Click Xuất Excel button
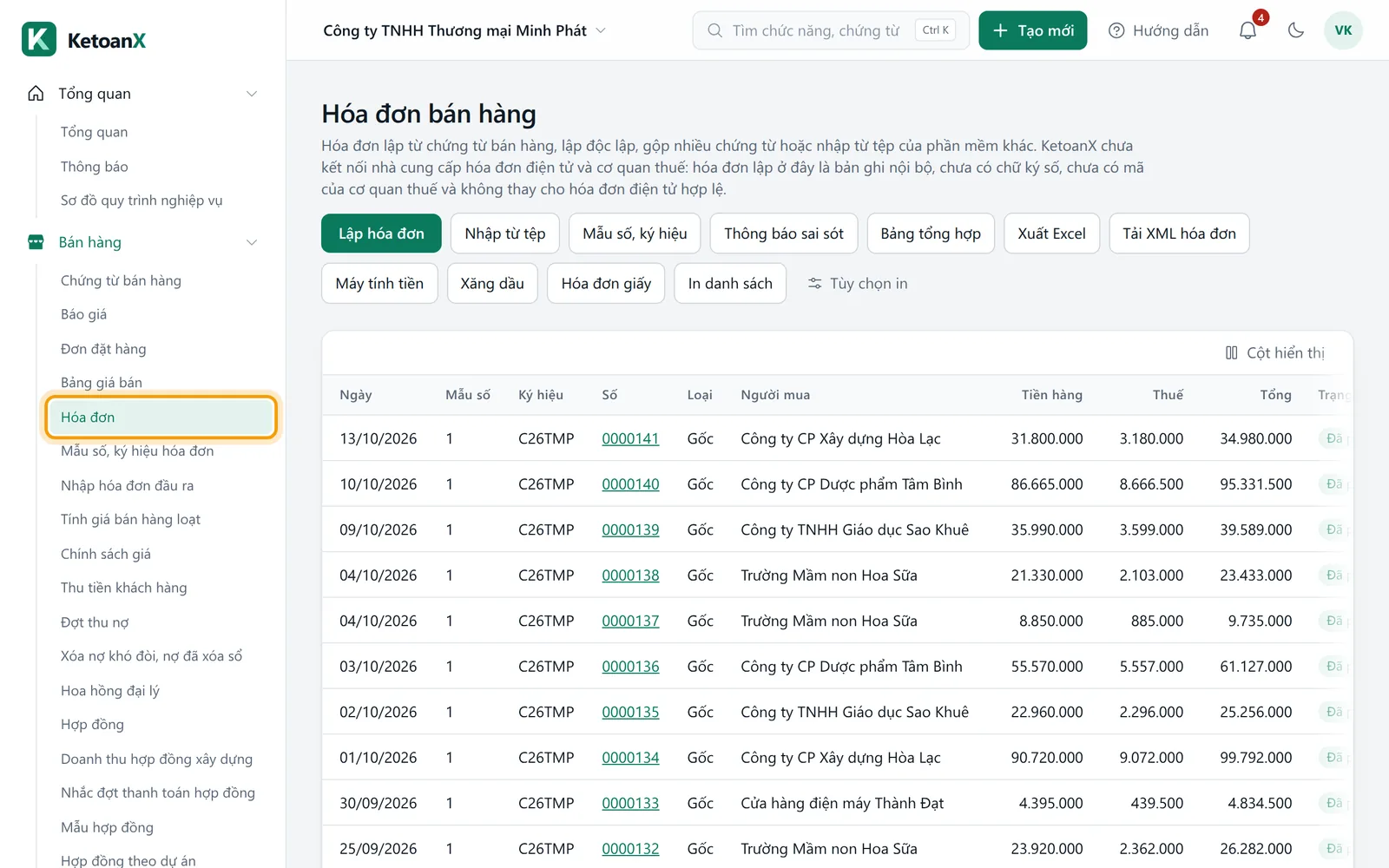The height and width of the screenshot is (868, 1389). pyautogui.click(x=1052, y=233)
